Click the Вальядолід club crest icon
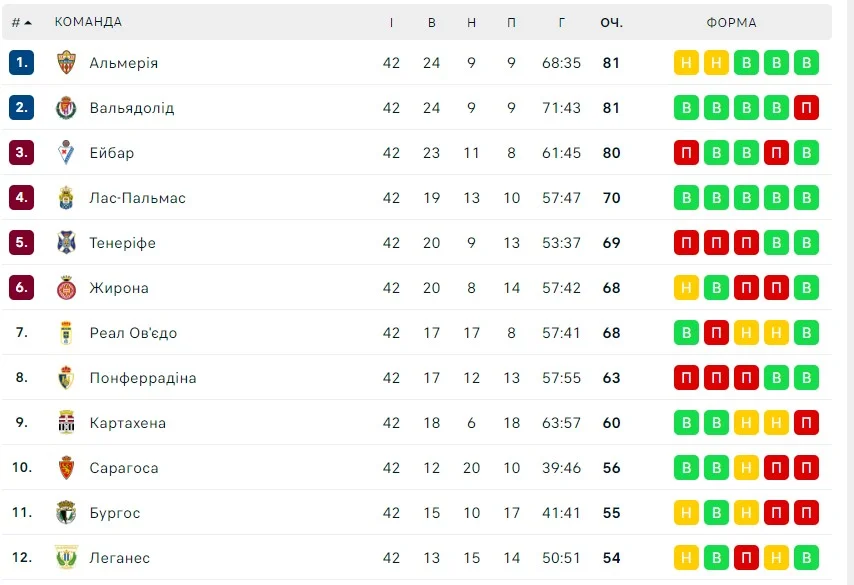This screenshot has height=585, width=854. [x=66, y=107]
